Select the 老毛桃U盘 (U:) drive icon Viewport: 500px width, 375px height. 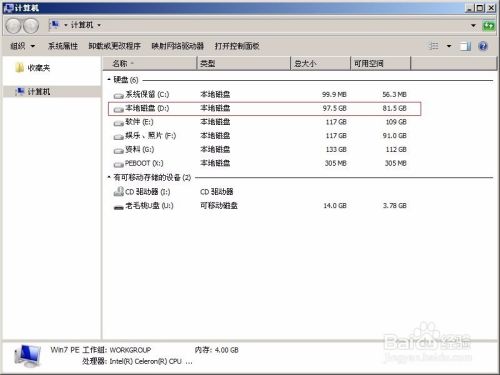click(x=118, y=207)
